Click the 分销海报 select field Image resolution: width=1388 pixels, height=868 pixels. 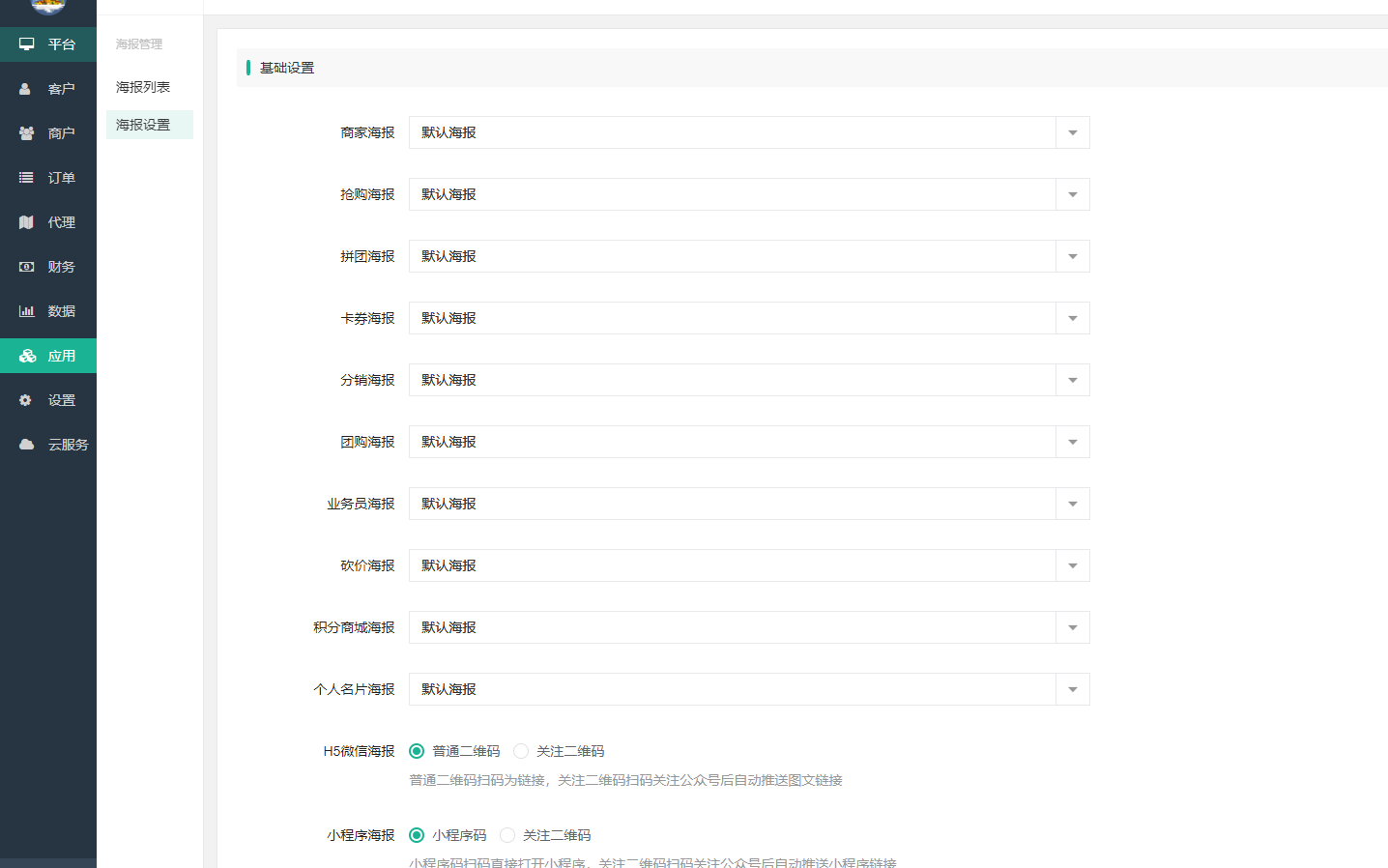(x=749, y=380)
